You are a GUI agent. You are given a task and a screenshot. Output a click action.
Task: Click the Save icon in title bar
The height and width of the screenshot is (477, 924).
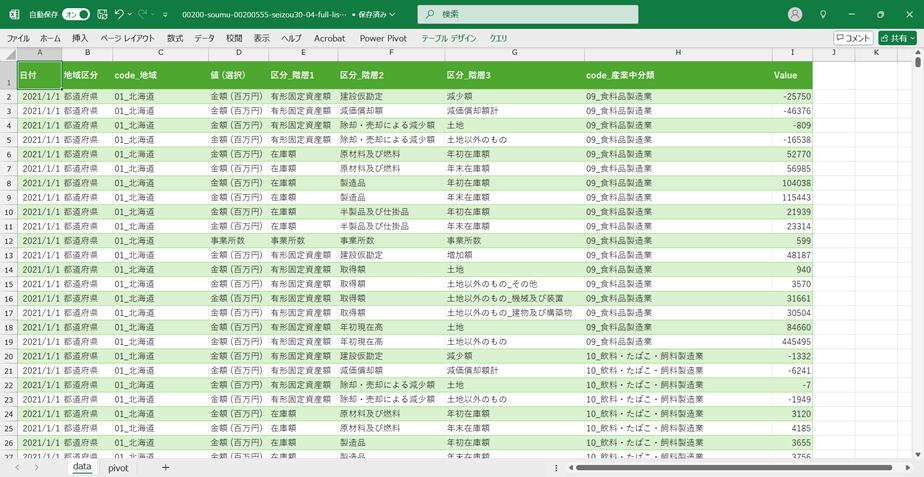tap(102, 15)
